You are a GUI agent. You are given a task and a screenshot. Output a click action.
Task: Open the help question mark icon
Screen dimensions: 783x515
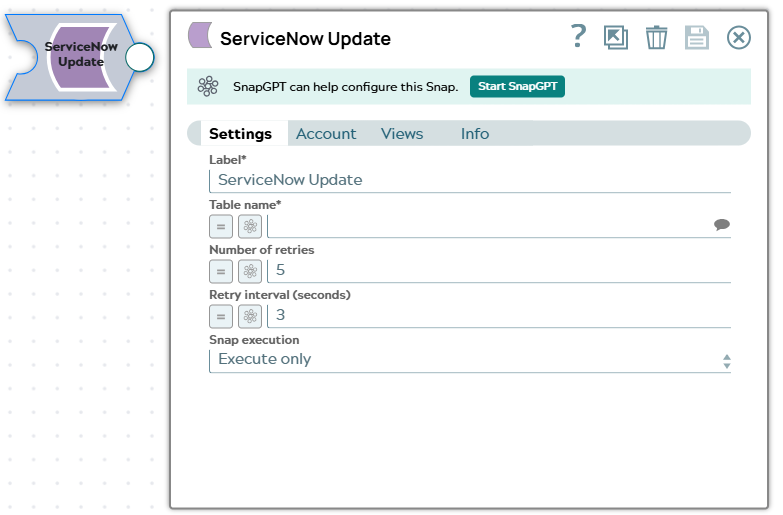tap(578, 36)
